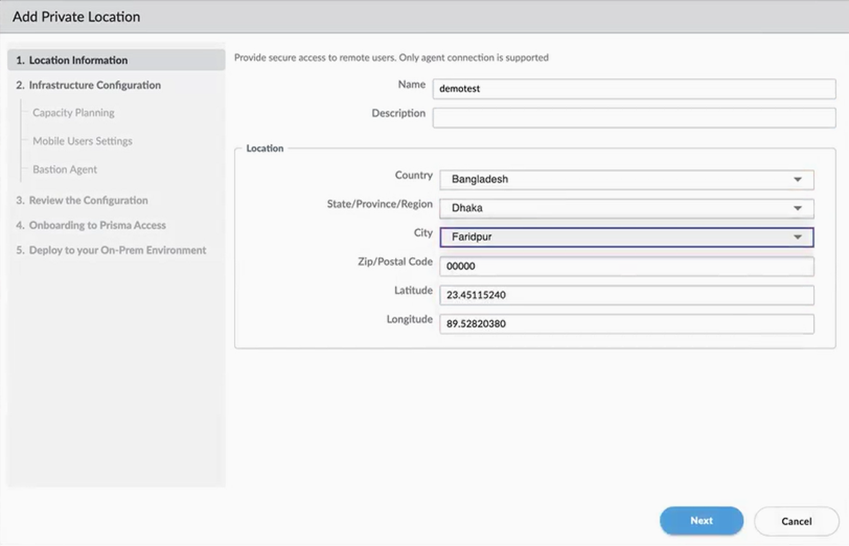Screen dimensions: 849x546
Task: Select Onboarding to Prisma Access step
Action: click(x=91, y=226)
